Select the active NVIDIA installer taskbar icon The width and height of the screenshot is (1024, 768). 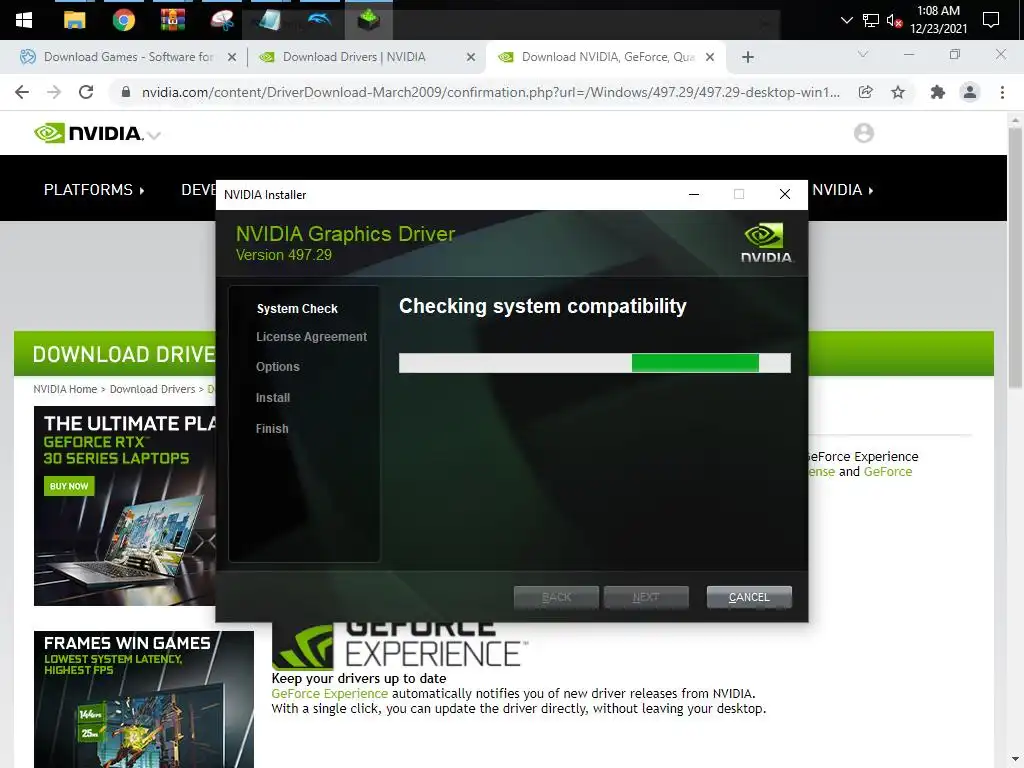368,20
